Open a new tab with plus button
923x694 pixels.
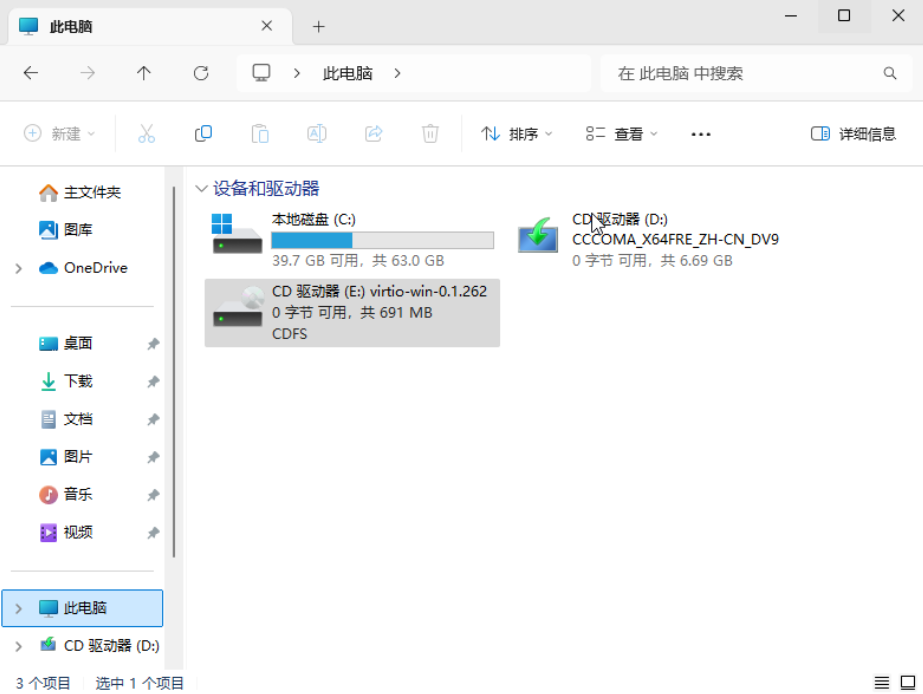[x=319, y=27]
